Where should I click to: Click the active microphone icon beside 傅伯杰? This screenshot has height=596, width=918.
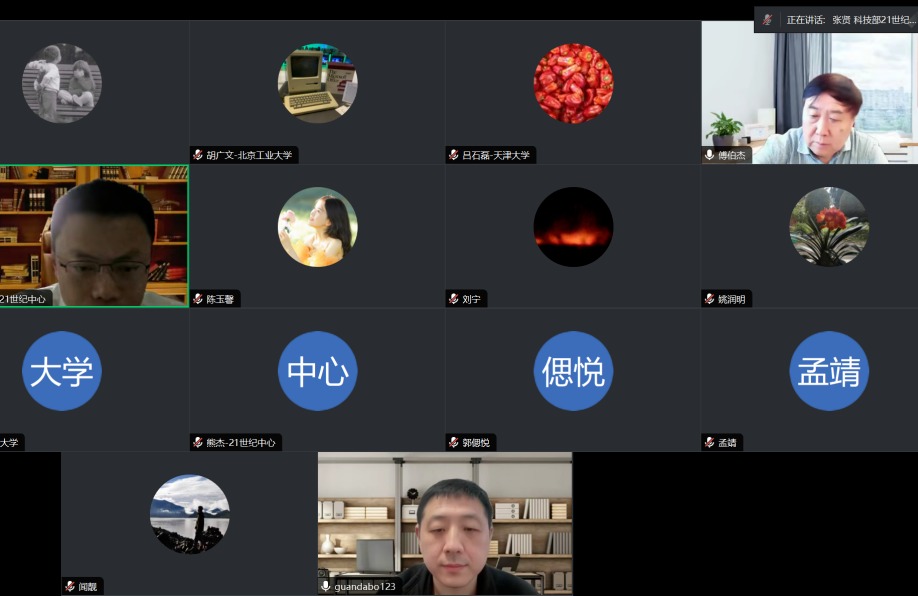(710, 155)
